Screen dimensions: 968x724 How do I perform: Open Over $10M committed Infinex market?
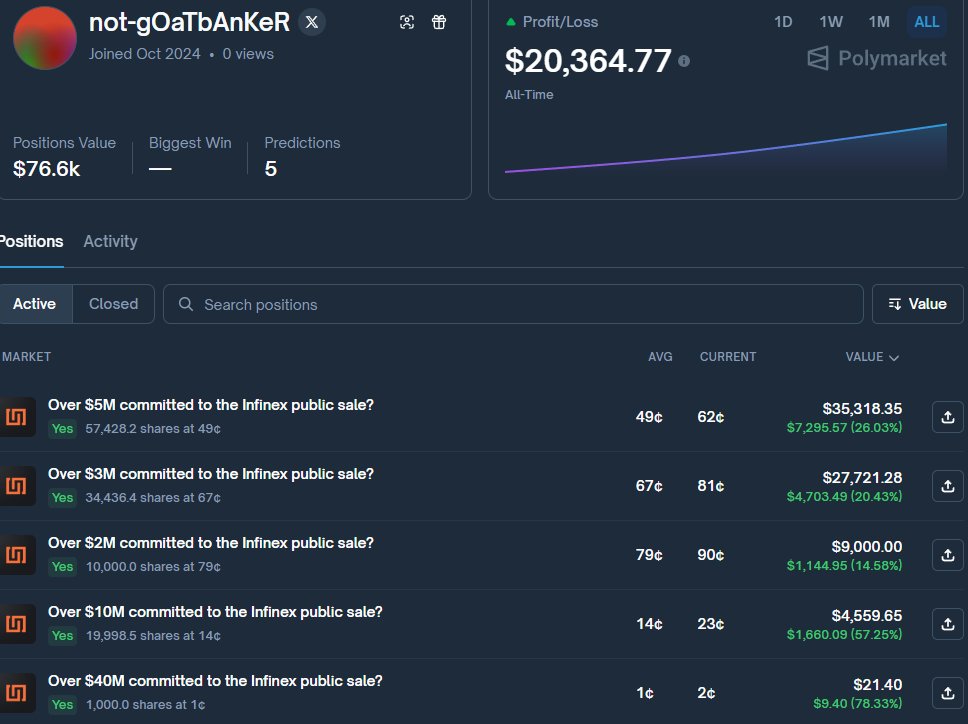[x=215, y=612]
